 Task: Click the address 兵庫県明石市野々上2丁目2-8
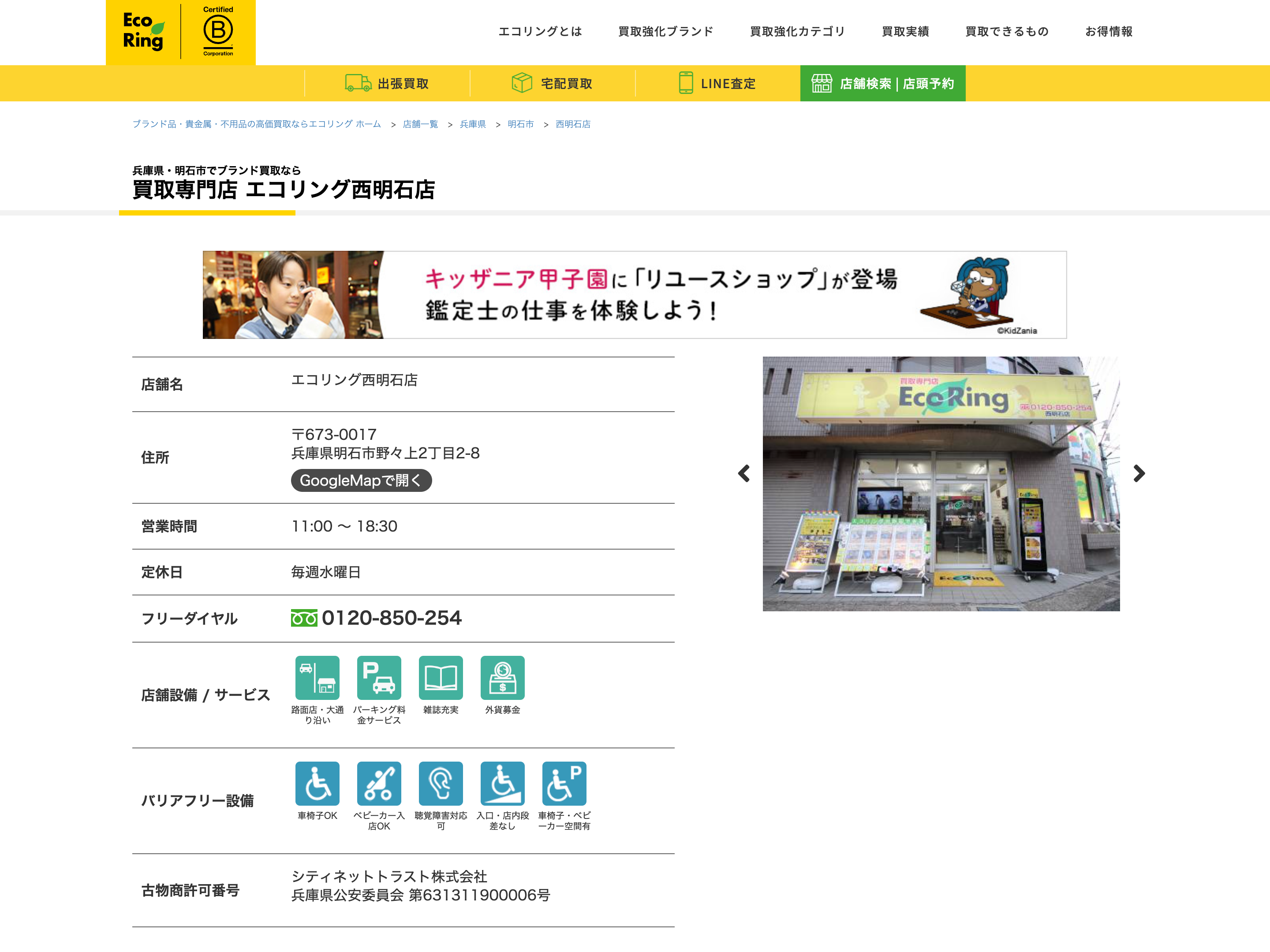pyautogui.click(x=385, y=454)
